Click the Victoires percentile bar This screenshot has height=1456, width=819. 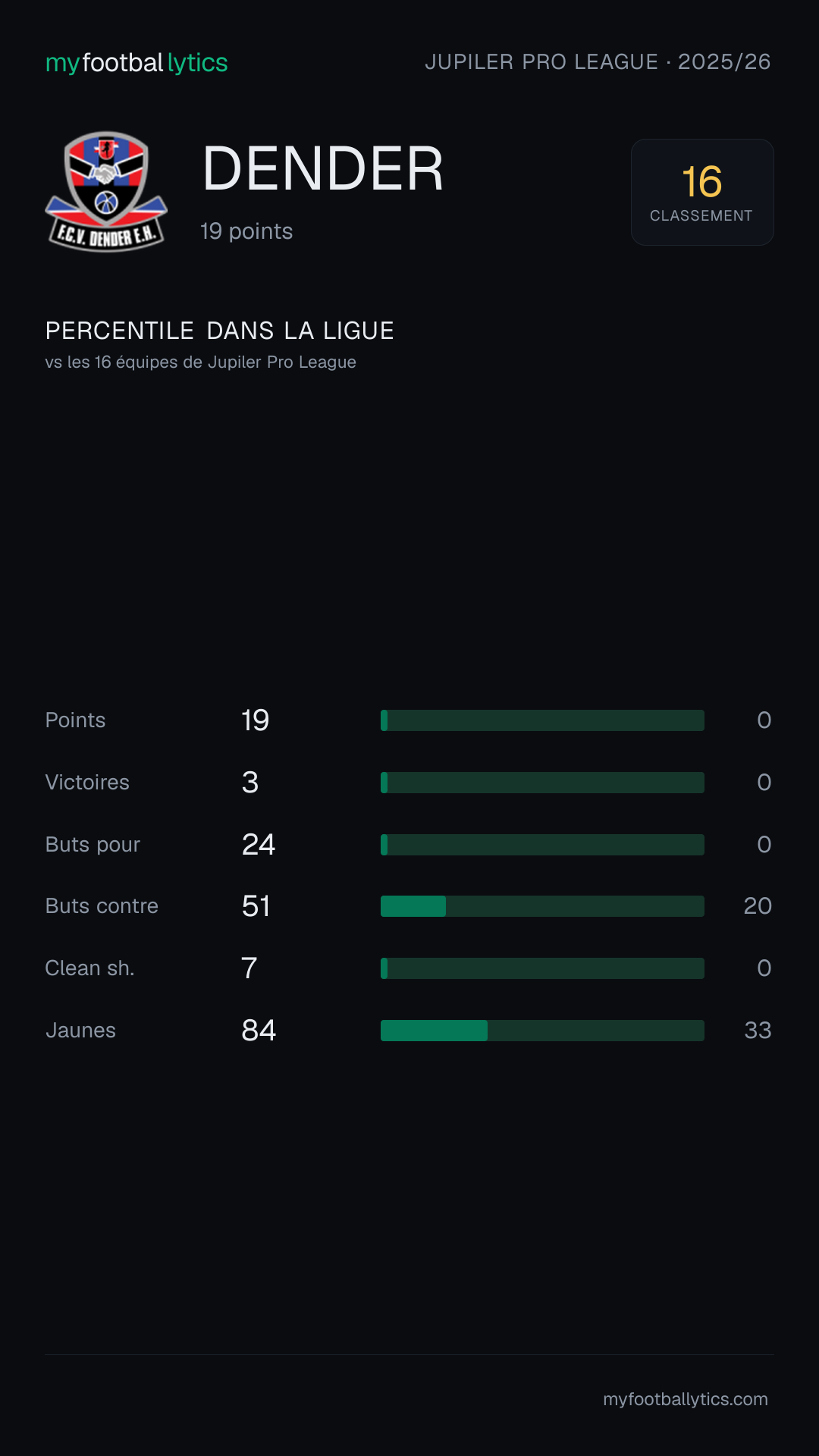tap(542, 783)
